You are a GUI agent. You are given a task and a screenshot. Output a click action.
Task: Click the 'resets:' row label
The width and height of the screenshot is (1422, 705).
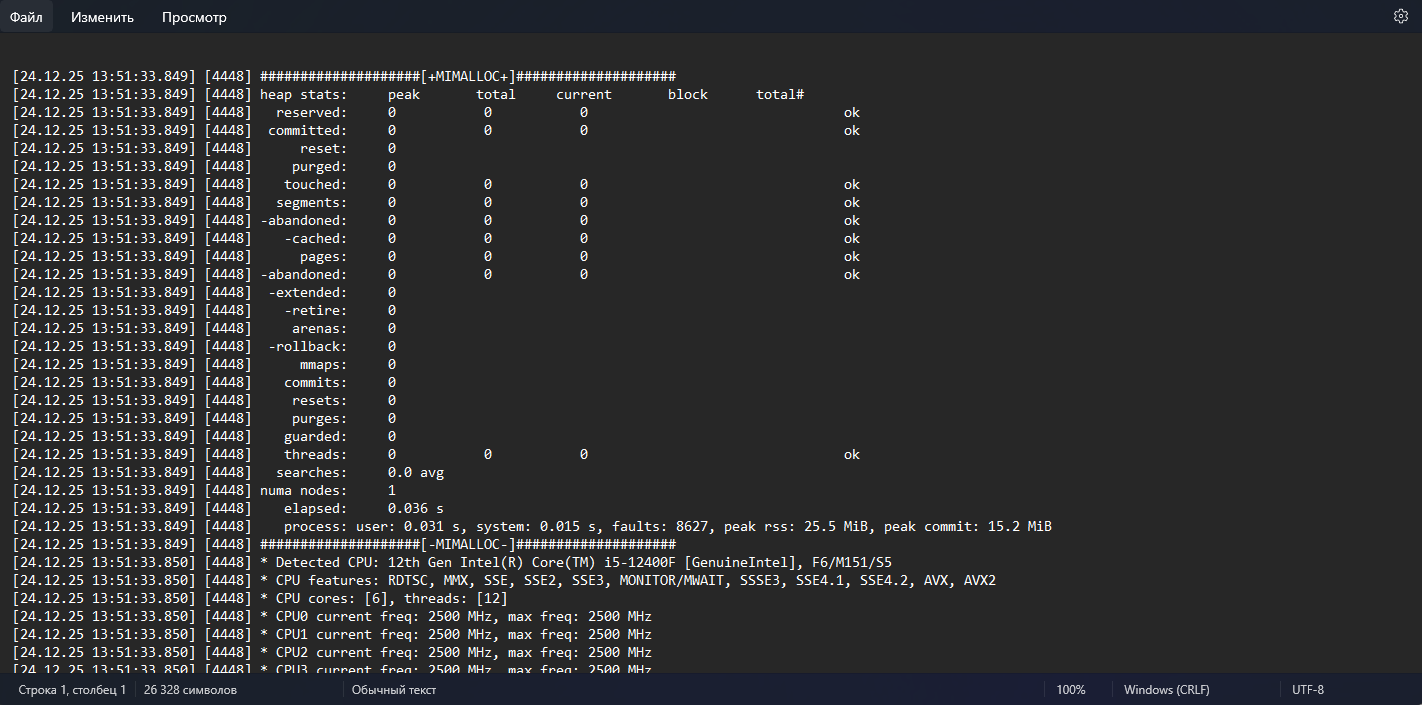click(320, 400)
